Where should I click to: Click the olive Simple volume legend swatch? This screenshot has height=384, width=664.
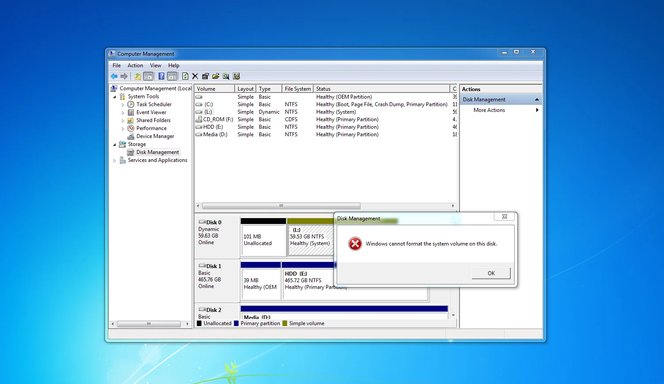[x=285, y=323]
